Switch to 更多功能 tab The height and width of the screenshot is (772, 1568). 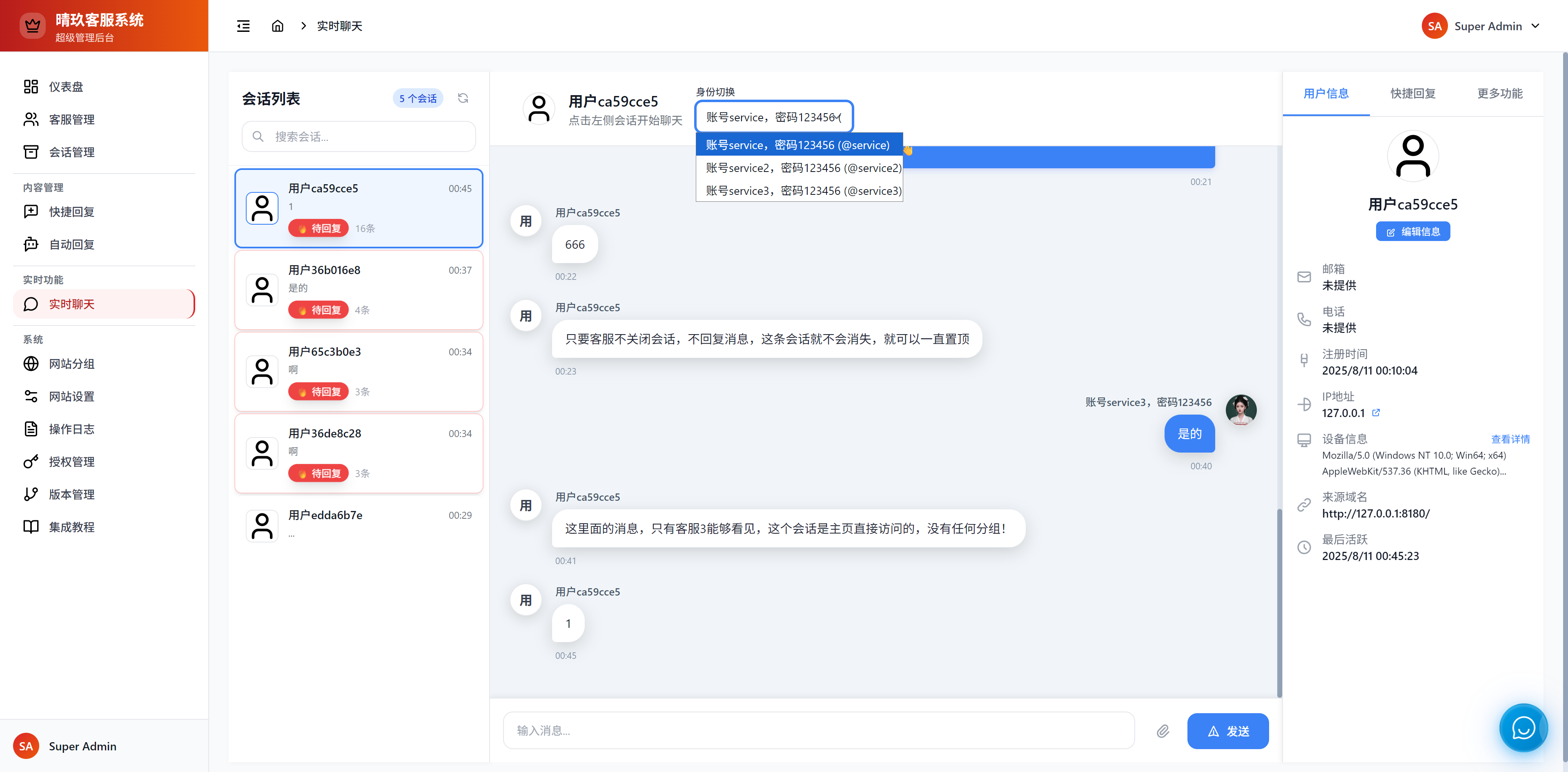click(x=1499, y=94)
